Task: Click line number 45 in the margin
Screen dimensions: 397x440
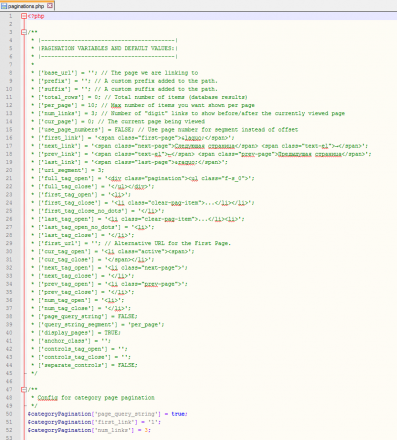Action: coord(9,373)
